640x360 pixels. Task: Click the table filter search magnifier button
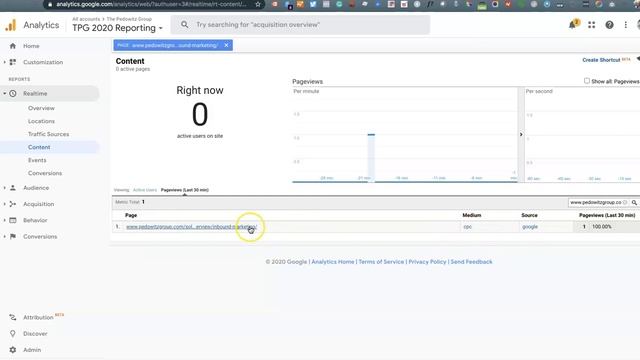tap(634, 202)
